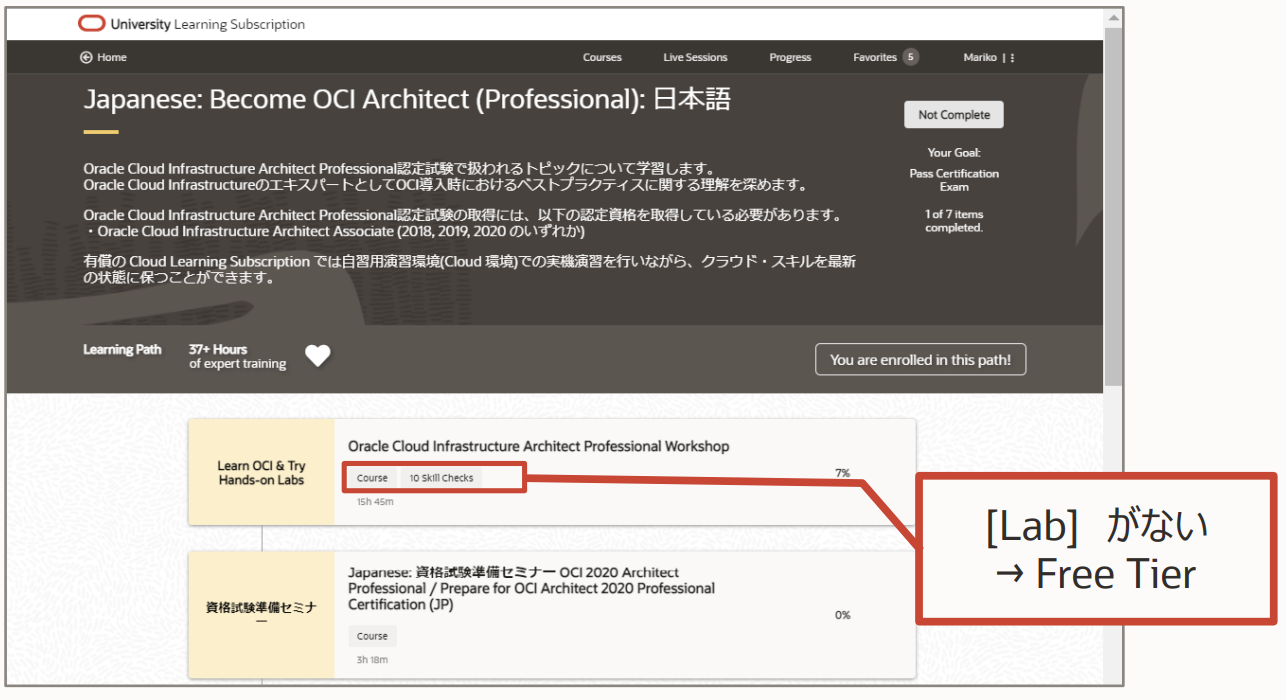Screen dimensions: 1286x700
Task: Open the Courses menu item
Action: click(x=602, y=58)
